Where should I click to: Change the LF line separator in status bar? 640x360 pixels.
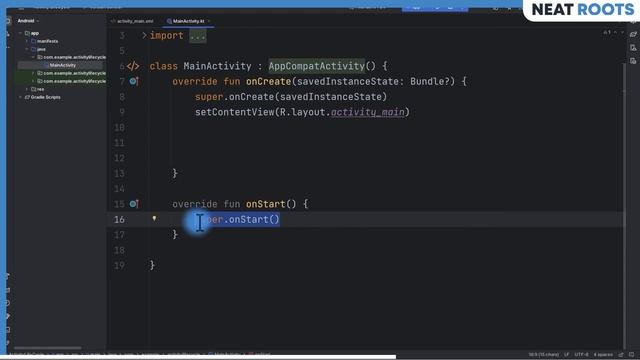click(x=567, y=354)
